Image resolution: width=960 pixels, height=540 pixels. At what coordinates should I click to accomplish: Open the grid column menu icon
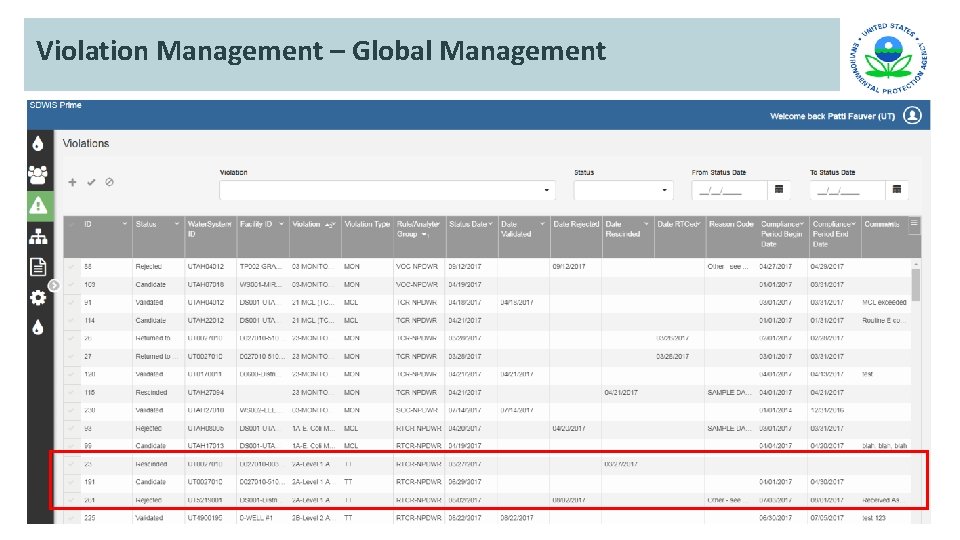tap(914, 223)
